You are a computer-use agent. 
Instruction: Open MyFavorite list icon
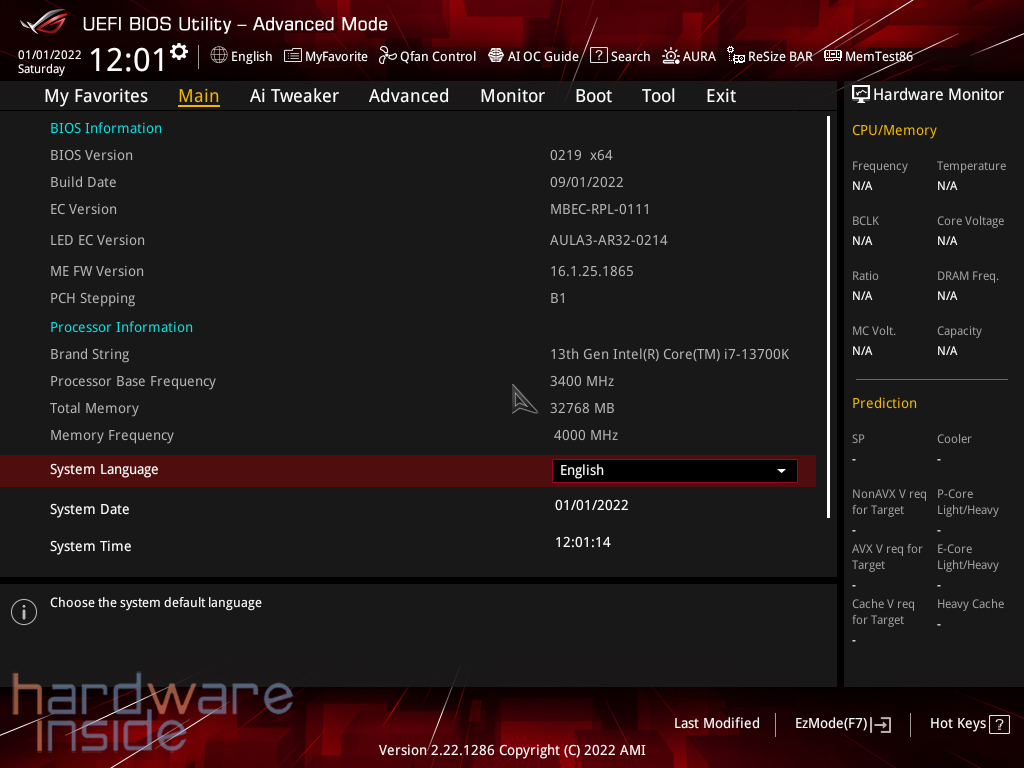coord(293,56)
